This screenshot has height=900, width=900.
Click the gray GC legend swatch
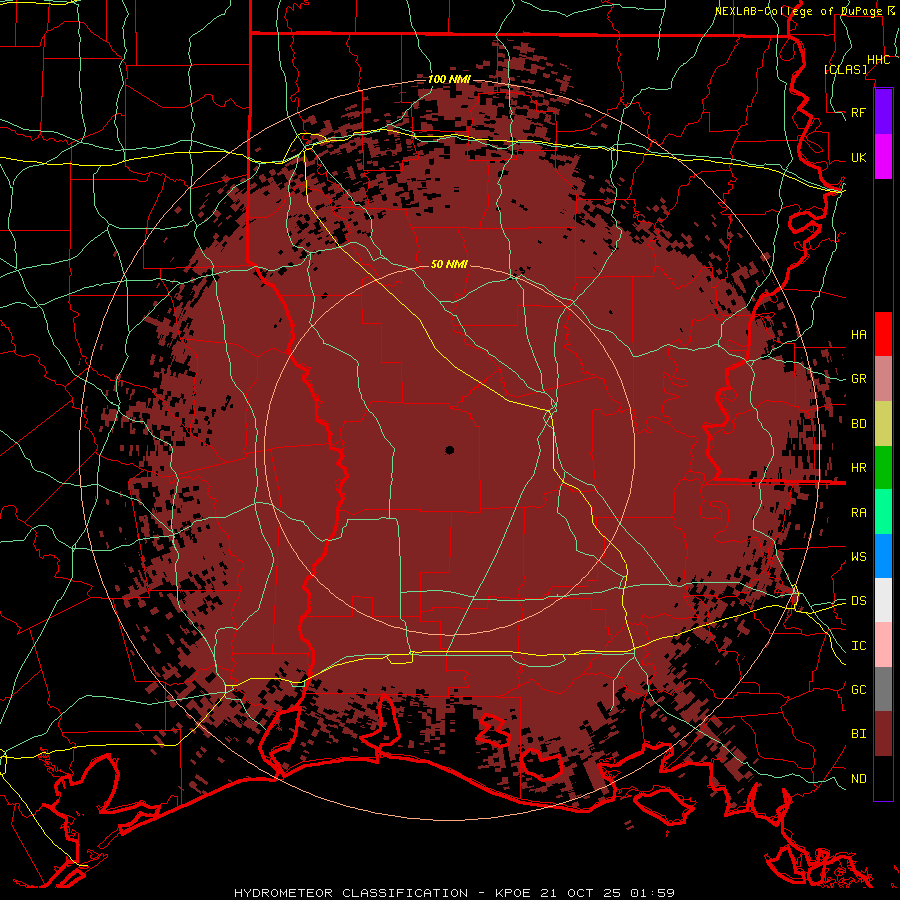[883, 689]
